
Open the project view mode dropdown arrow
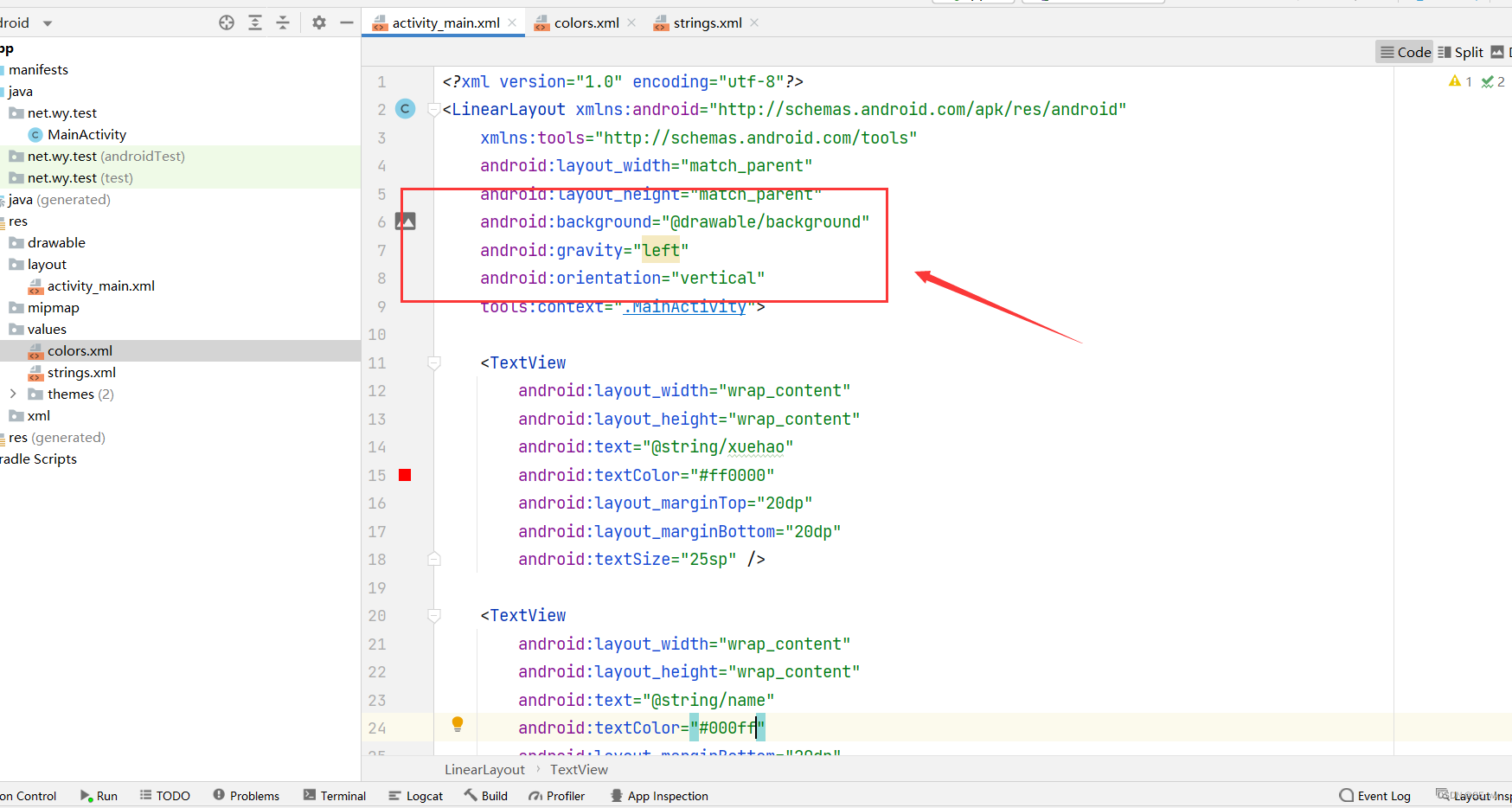(48, 23)
